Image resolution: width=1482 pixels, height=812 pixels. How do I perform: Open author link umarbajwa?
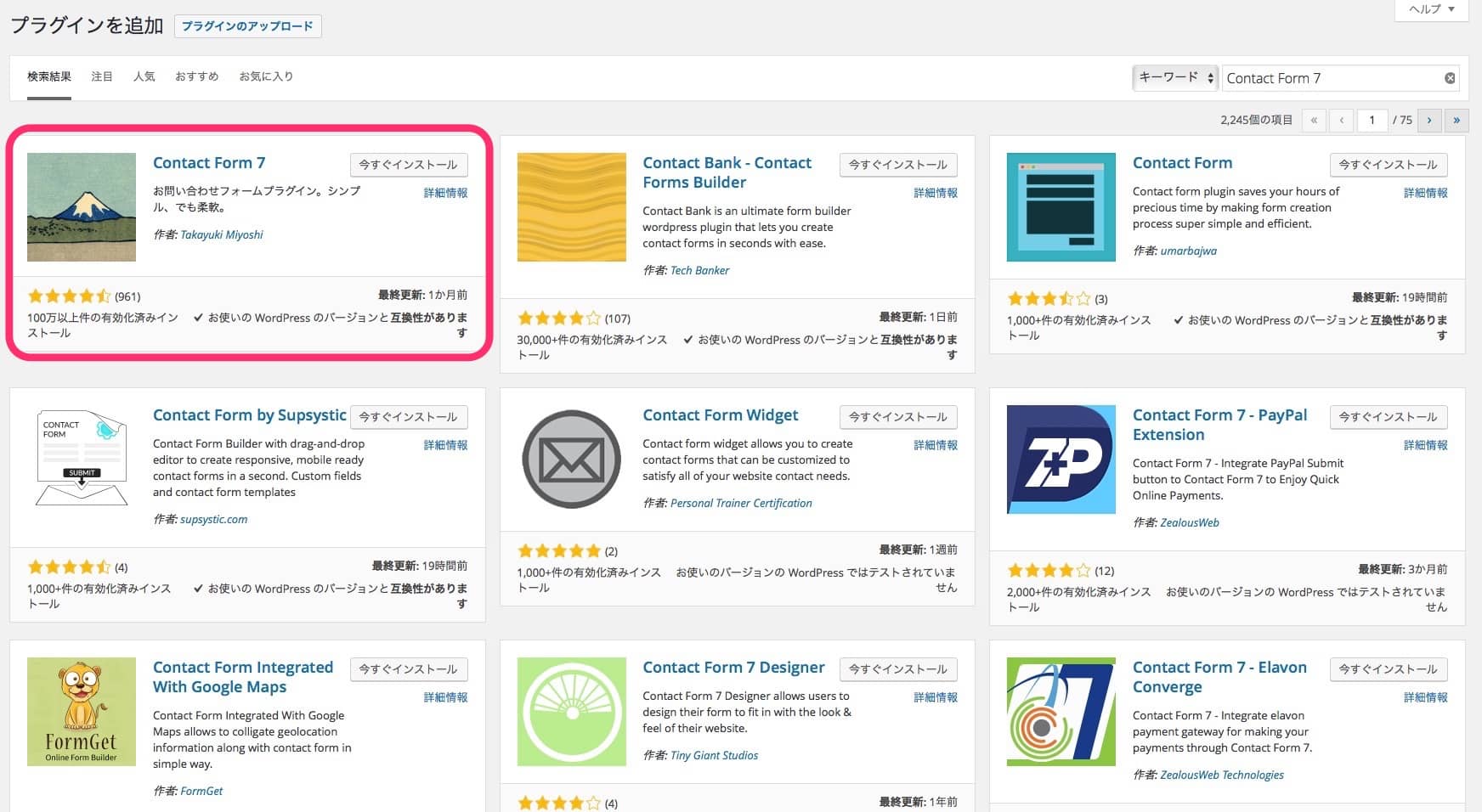tap(1189, 251)
